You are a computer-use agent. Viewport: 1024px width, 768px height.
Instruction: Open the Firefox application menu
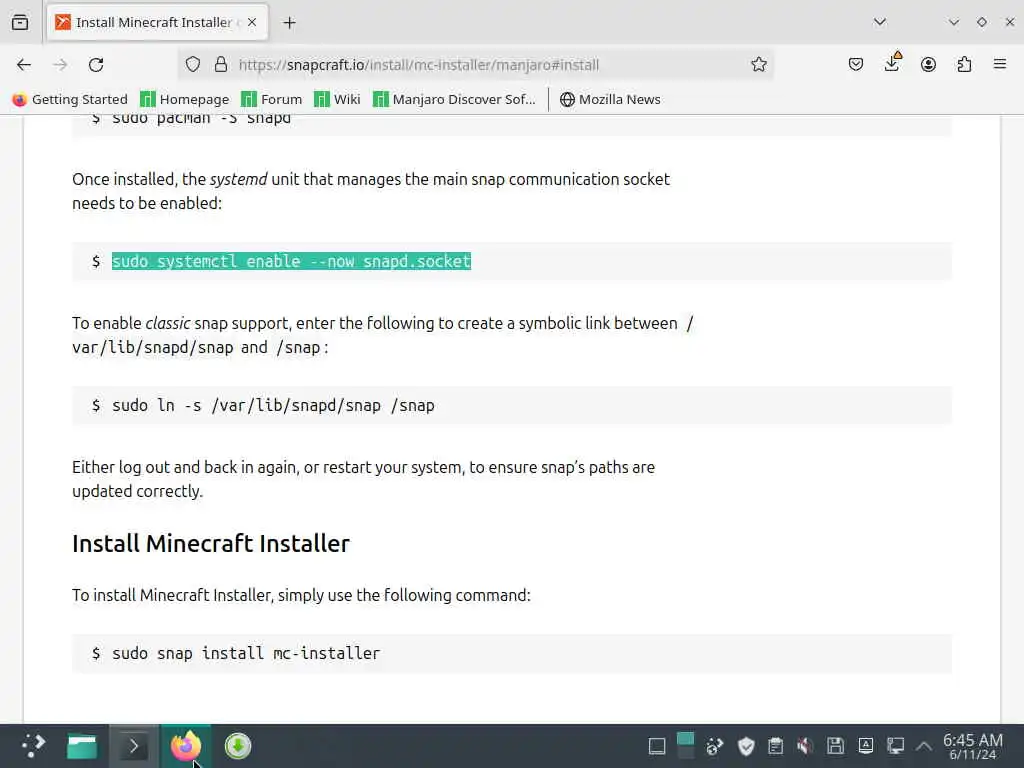[1000, 65]
